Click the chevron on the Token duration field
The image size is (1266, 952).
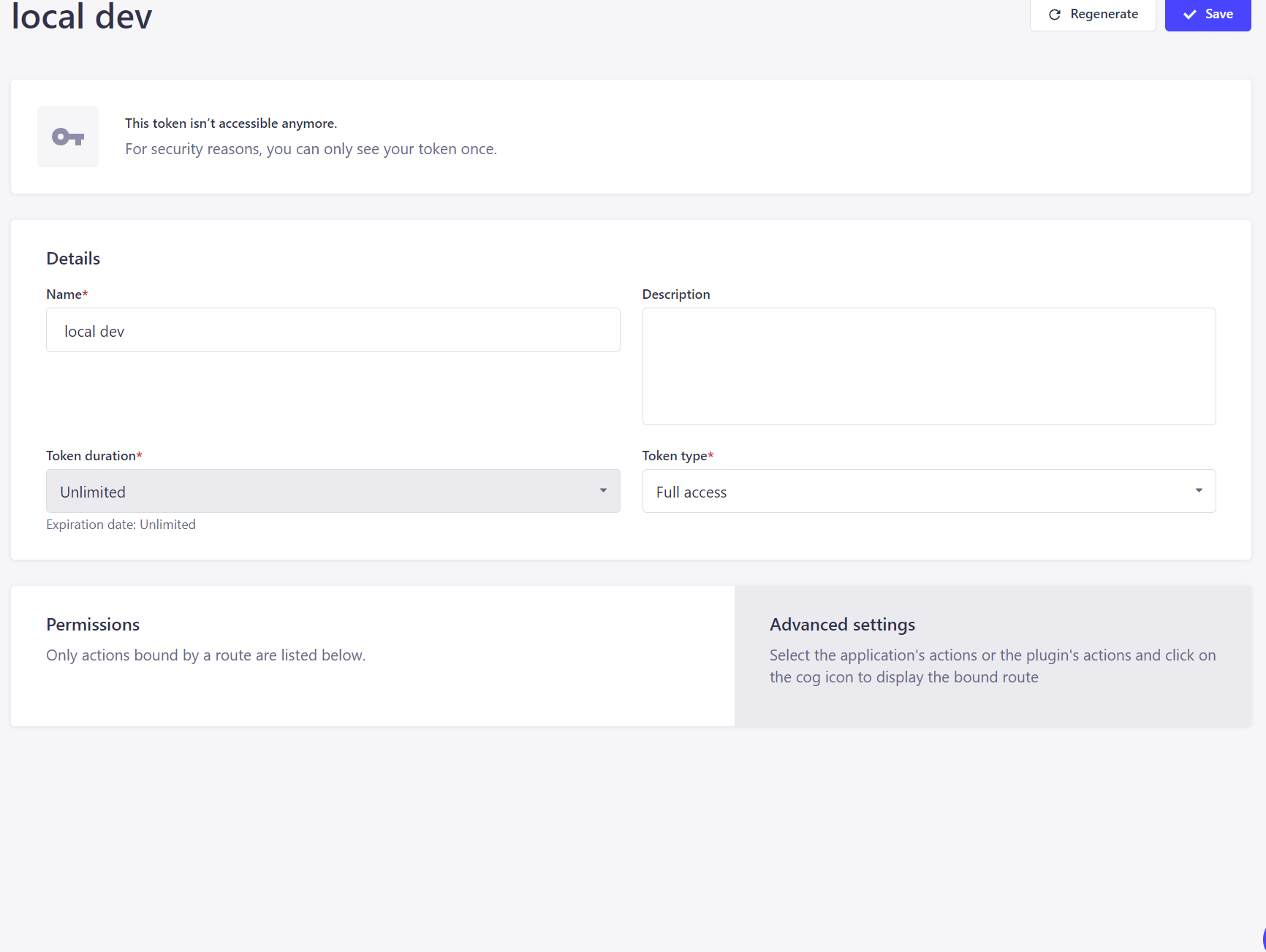point(603,490)
